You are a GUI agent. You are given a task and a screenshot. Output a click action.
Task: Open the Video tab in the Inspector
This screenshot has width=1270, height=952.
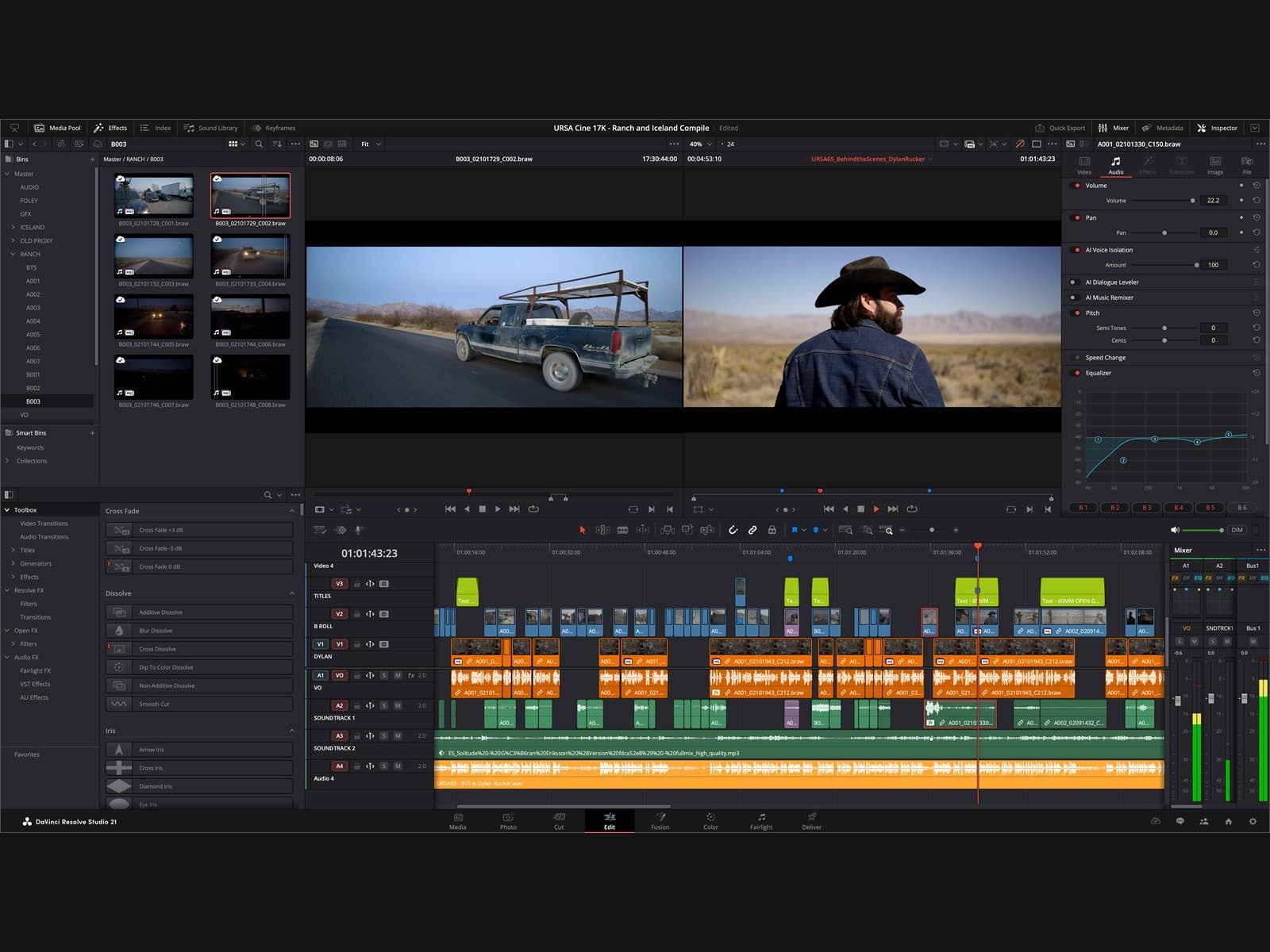[x=1084, y=165]
